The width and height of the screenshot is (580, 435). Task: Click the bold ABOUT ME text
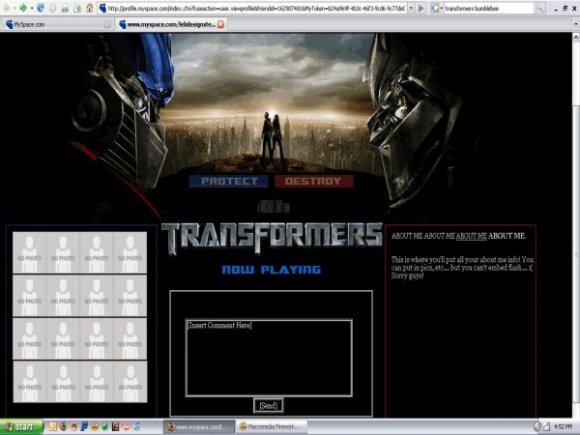pyautogui.click(x=506, y=236)
